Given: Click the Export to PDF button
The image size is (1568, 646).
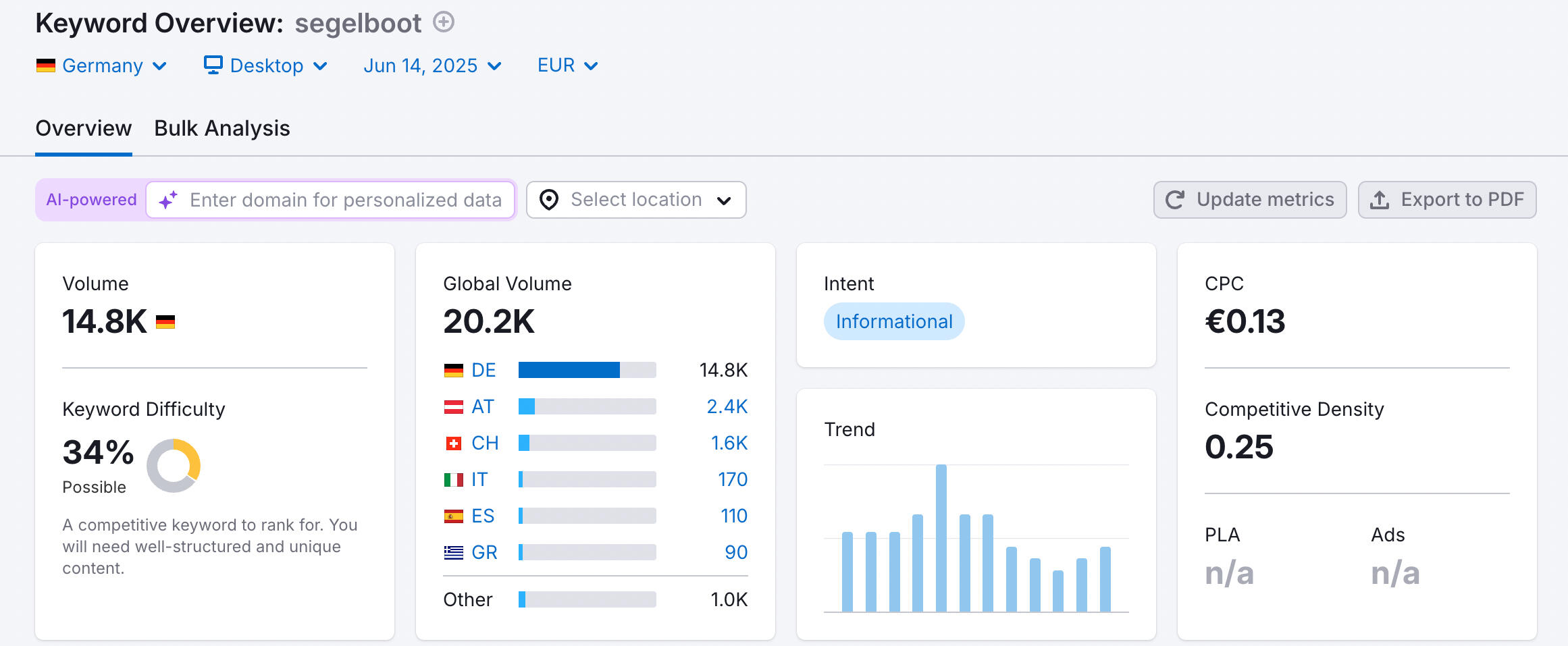Looking at the screenshot, I should [1447, 200].
